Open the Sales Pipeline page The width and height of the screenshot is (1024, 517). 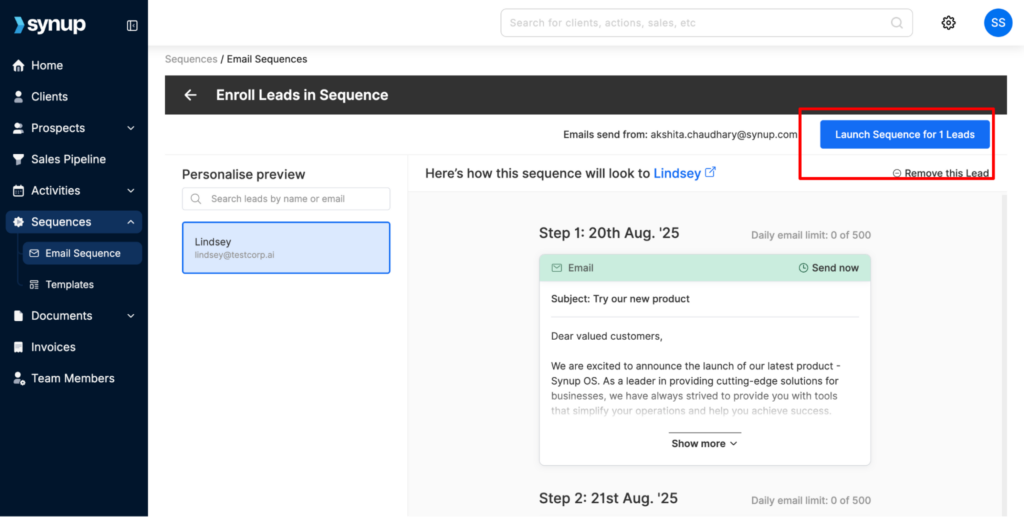click(x=68, y=159)
